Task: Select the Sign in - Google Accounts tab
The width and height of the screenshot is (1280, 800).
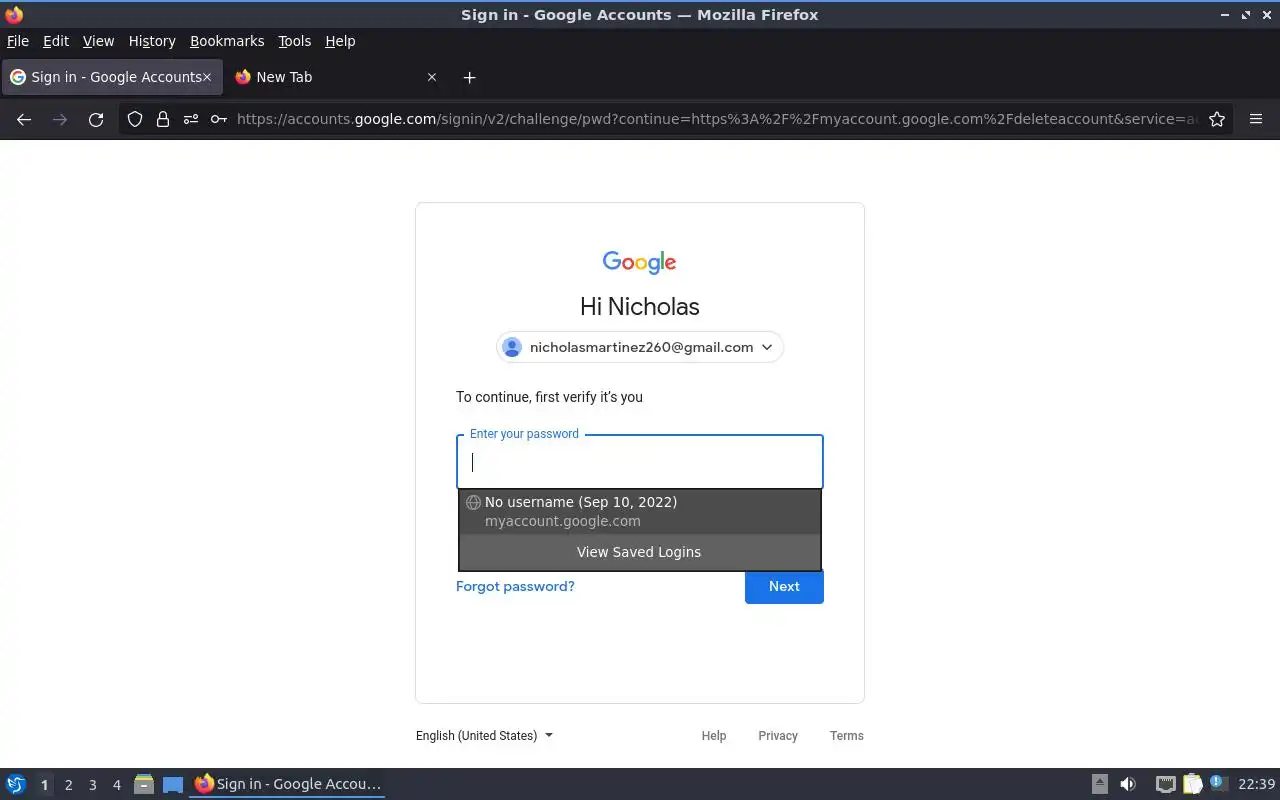Action: (112, 77)
